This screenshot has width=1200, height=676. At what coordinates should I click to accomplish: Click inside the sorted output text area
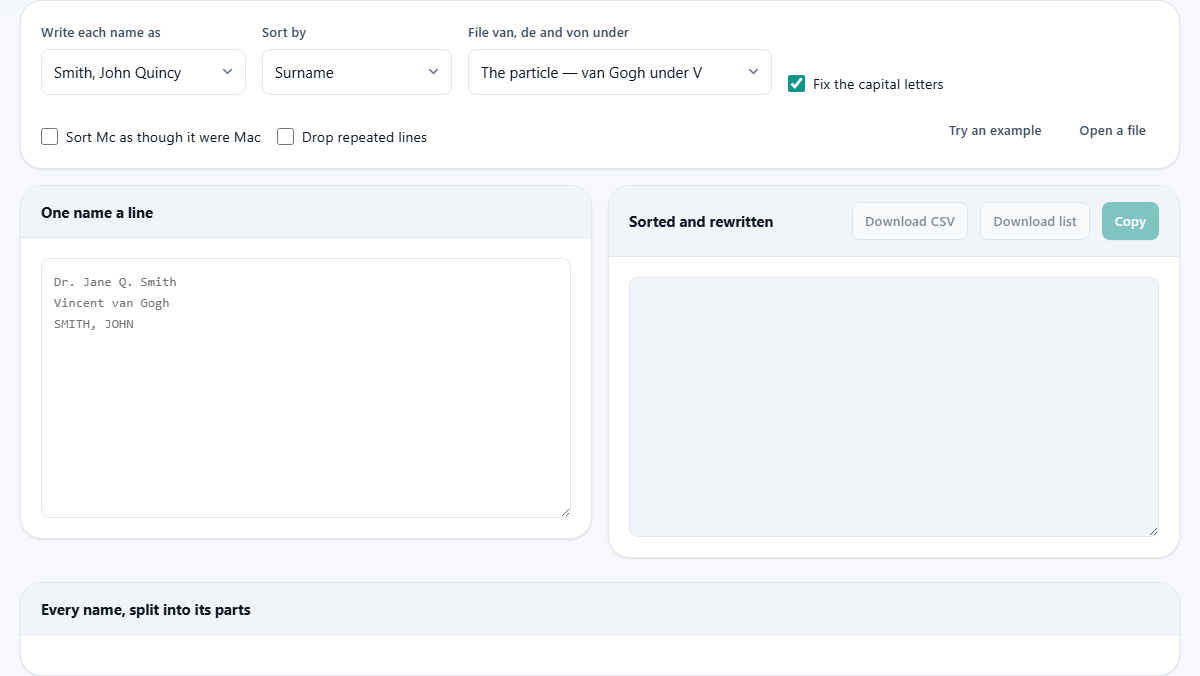894,407
